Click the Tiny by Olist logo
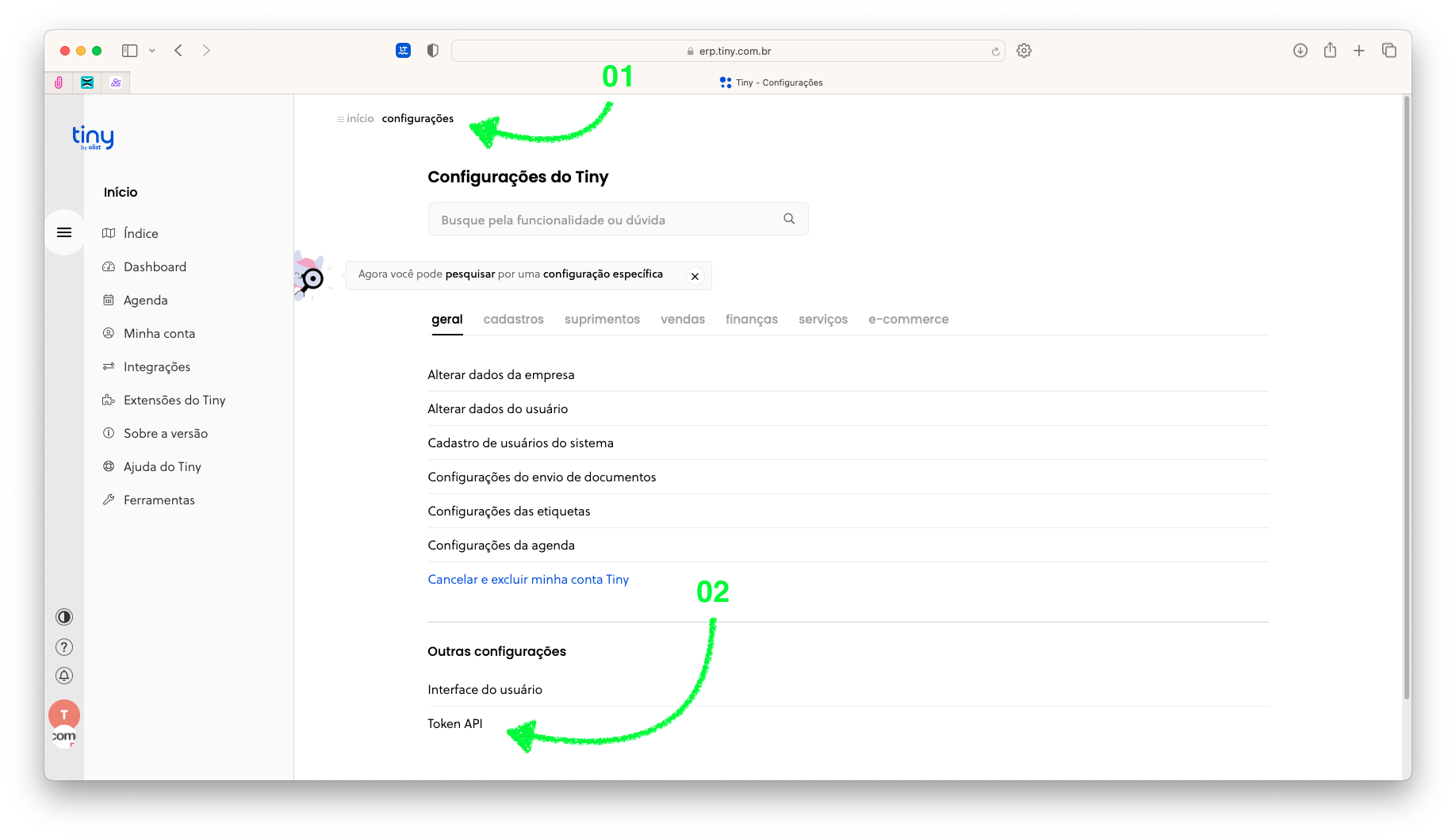Viewport: 1456px width, 839px height. [93, 137]
